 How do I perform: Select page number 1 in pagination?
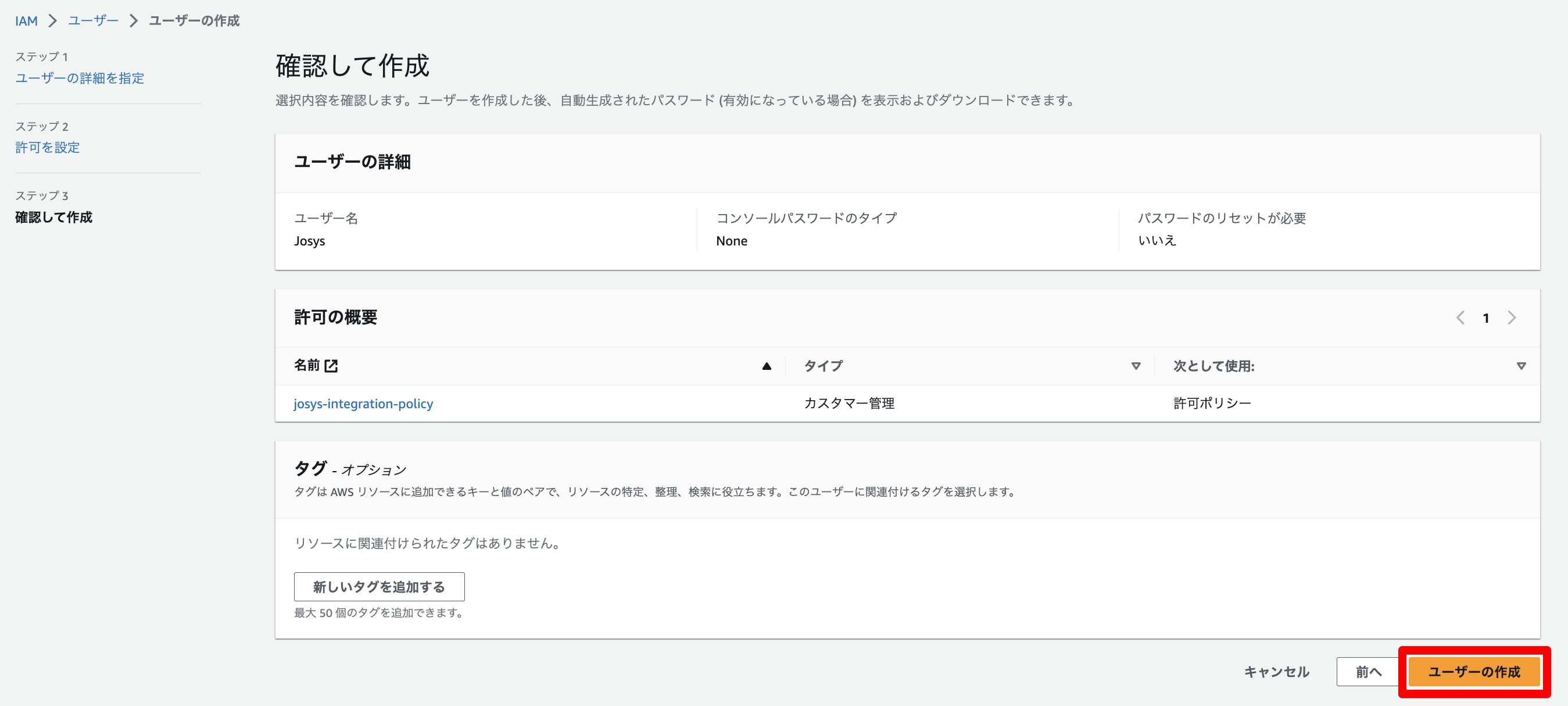click(1486, 318)
